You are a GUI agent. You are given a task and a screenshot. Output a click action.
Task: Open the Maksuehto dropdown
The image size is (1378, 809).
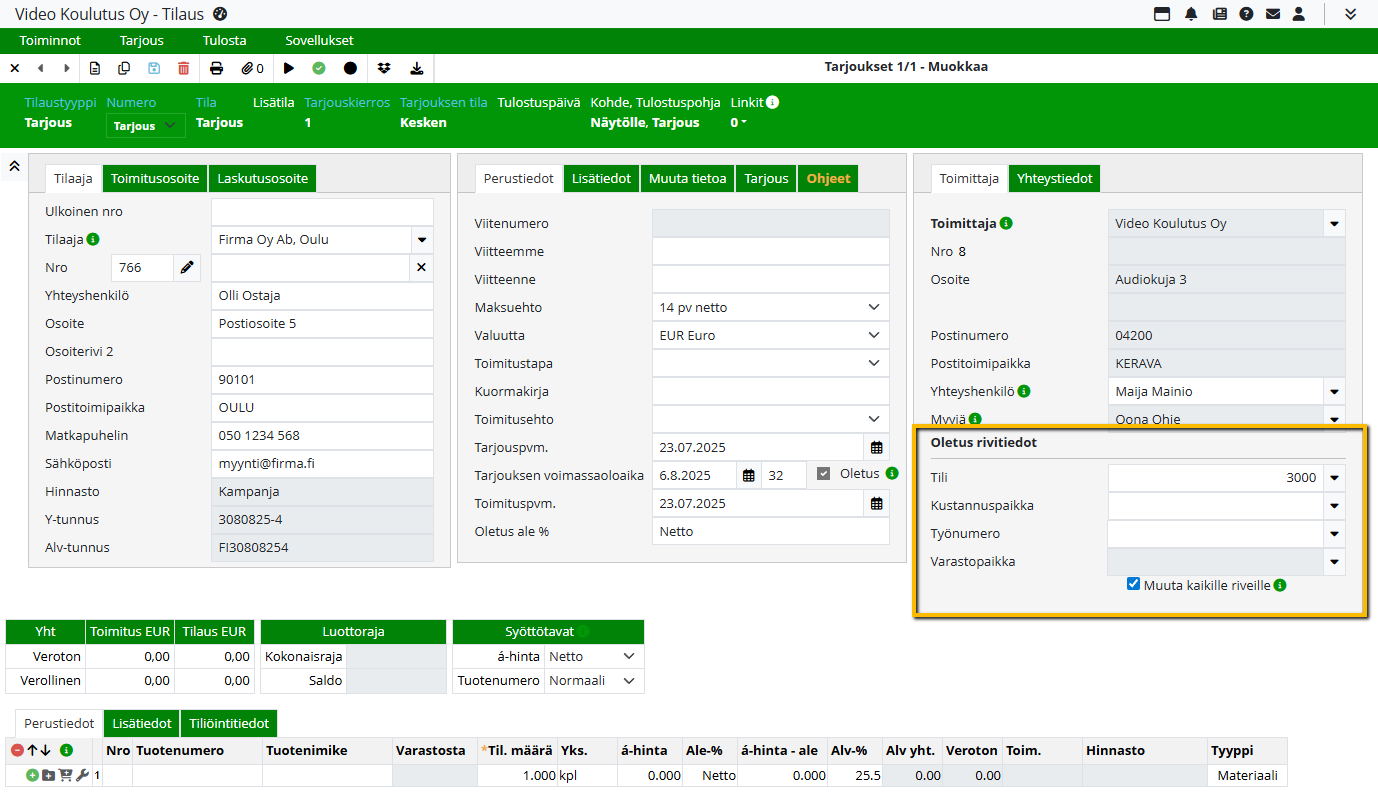873,307
